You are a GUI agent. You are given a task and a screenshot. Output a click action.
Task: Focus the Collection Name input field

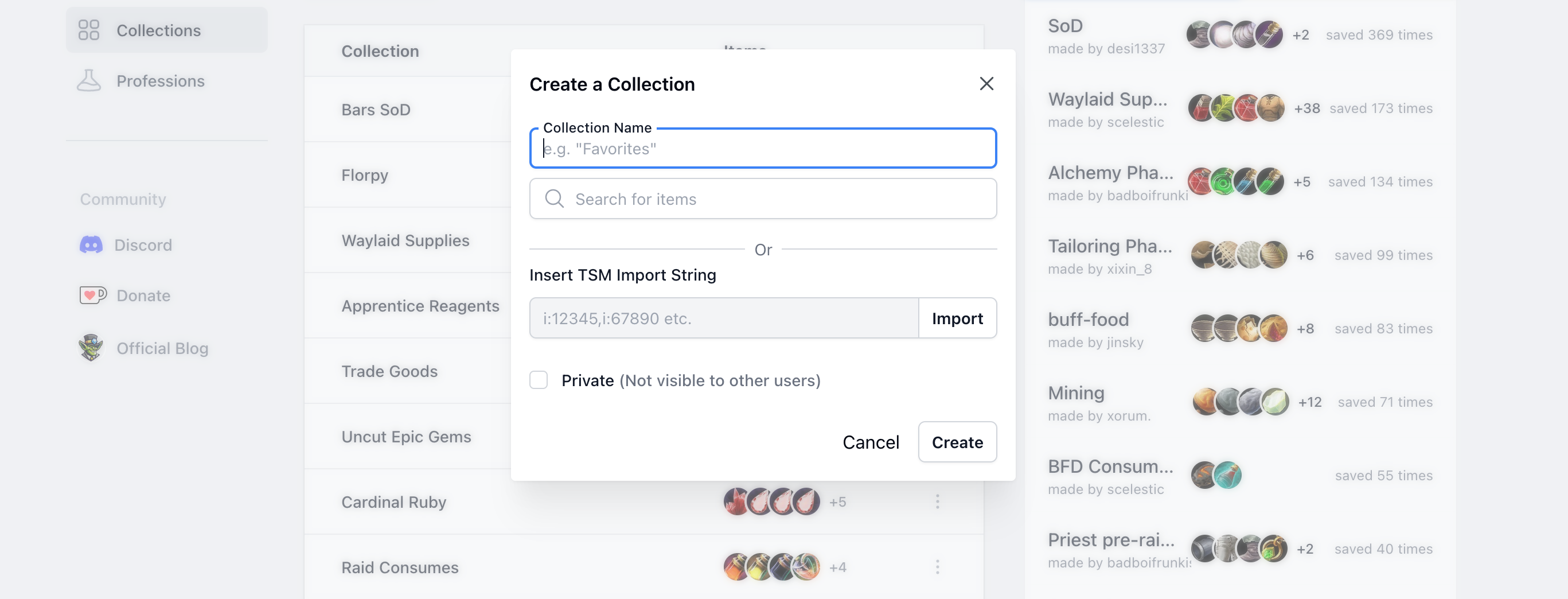coord(763,149)
